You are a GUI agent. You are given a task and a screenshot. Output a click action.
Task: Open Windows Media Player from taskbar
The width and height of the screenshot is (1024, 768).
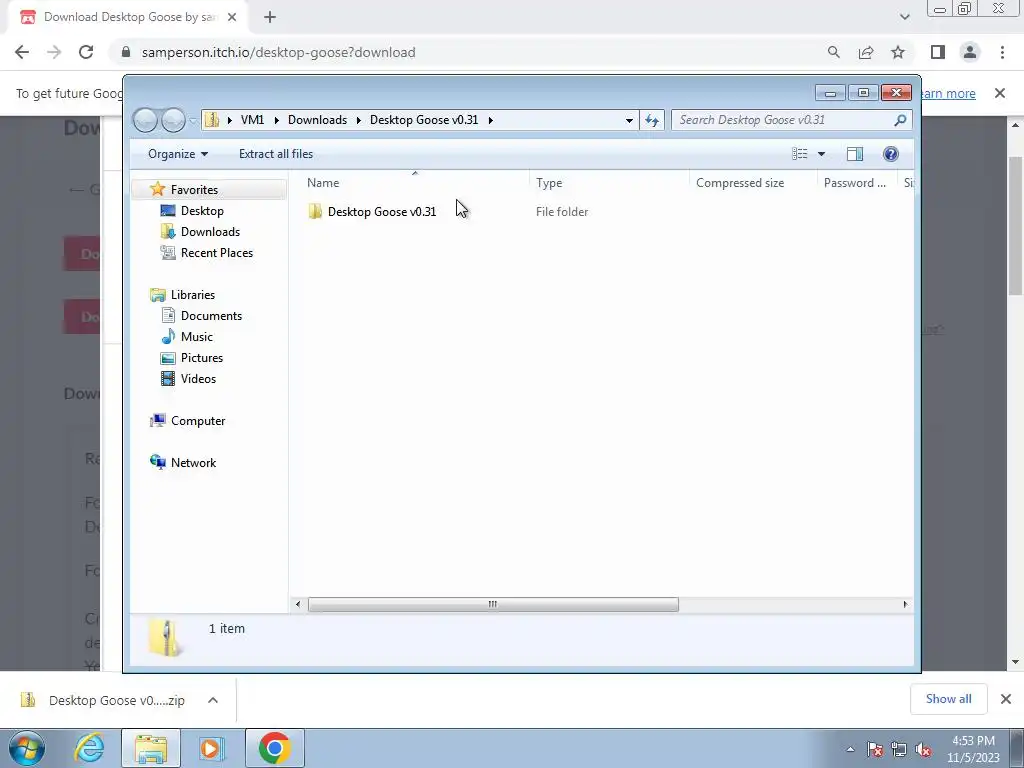click(x=212, y=748)
